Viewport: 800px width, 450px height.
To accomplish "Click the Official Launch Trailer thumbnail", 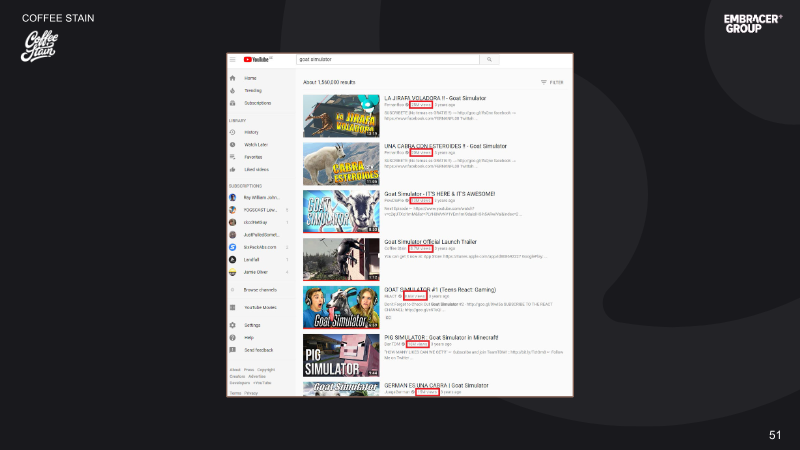I will (341, 260).
